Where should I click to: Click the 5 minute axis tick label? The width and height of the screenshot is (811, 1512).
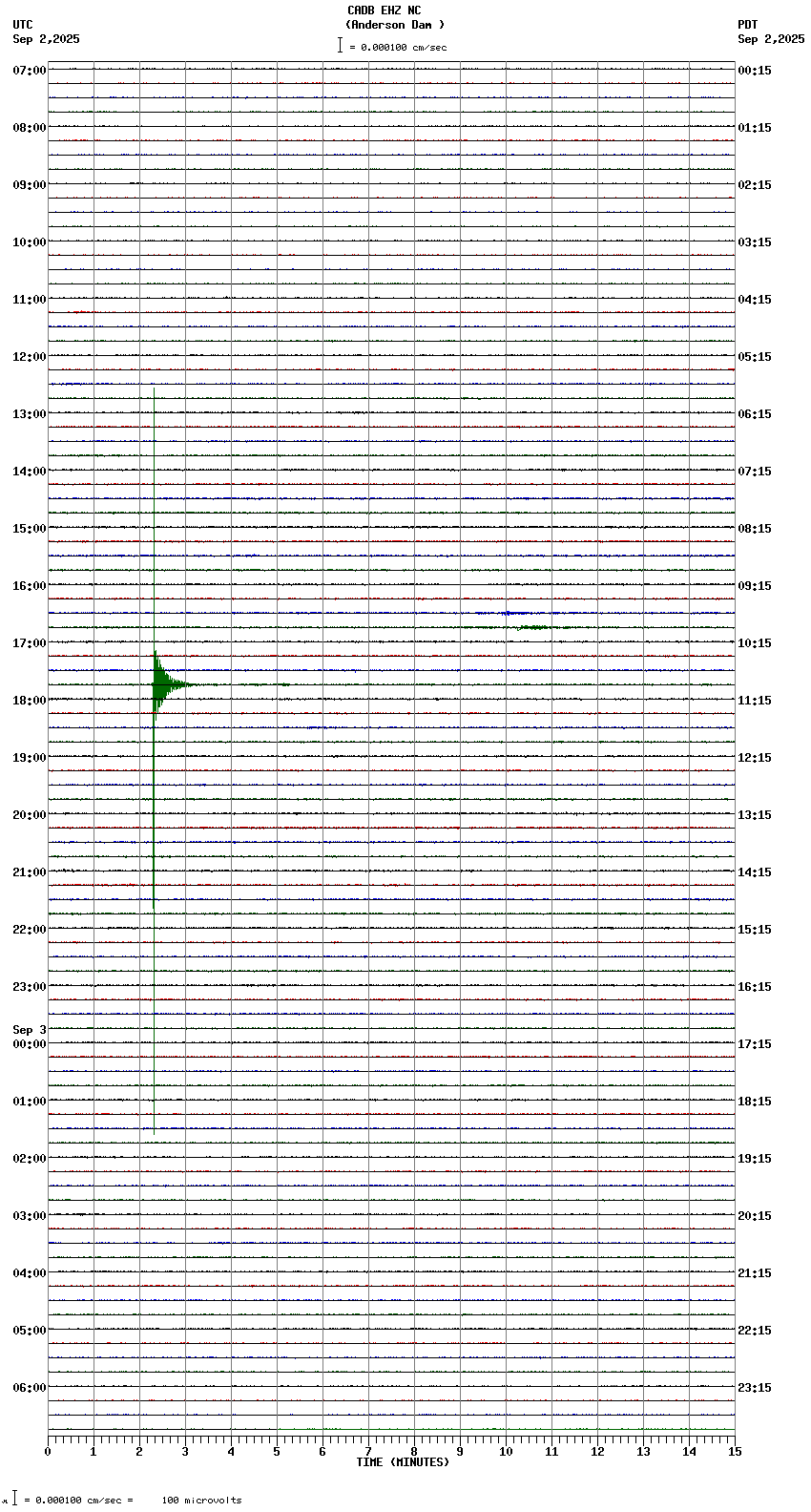point(277,1452)
